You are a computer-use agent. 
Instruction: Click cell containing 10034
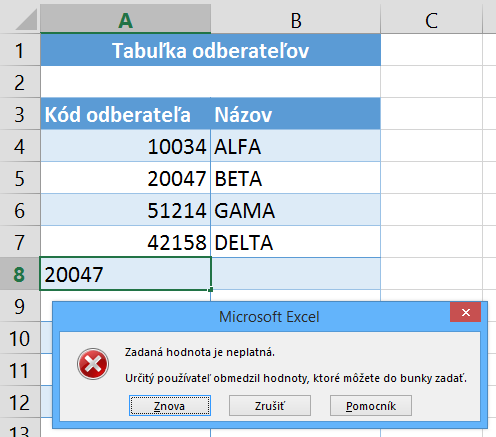point(125,146)
